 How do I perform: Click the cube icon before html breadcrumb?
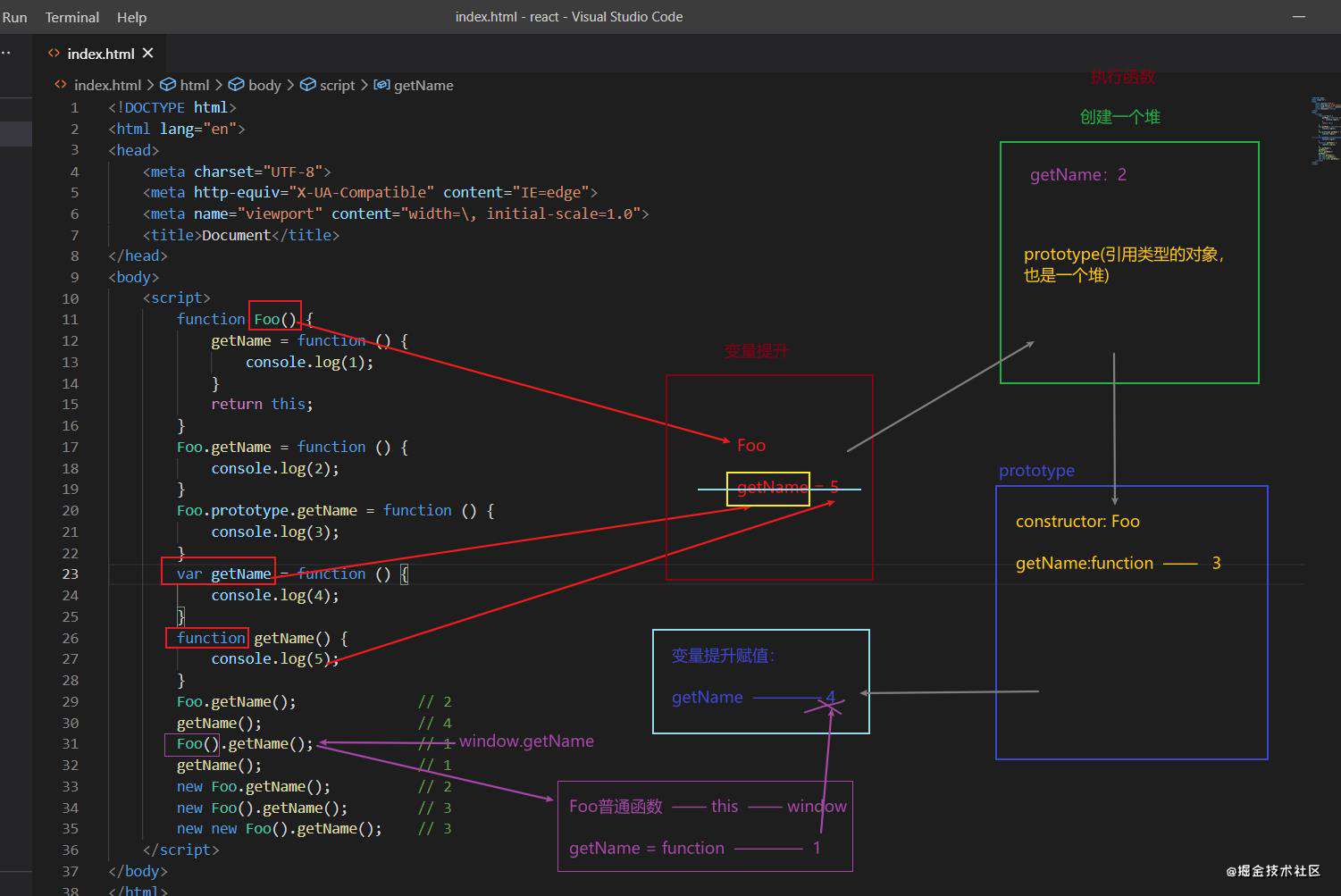(x=168, y=85)
